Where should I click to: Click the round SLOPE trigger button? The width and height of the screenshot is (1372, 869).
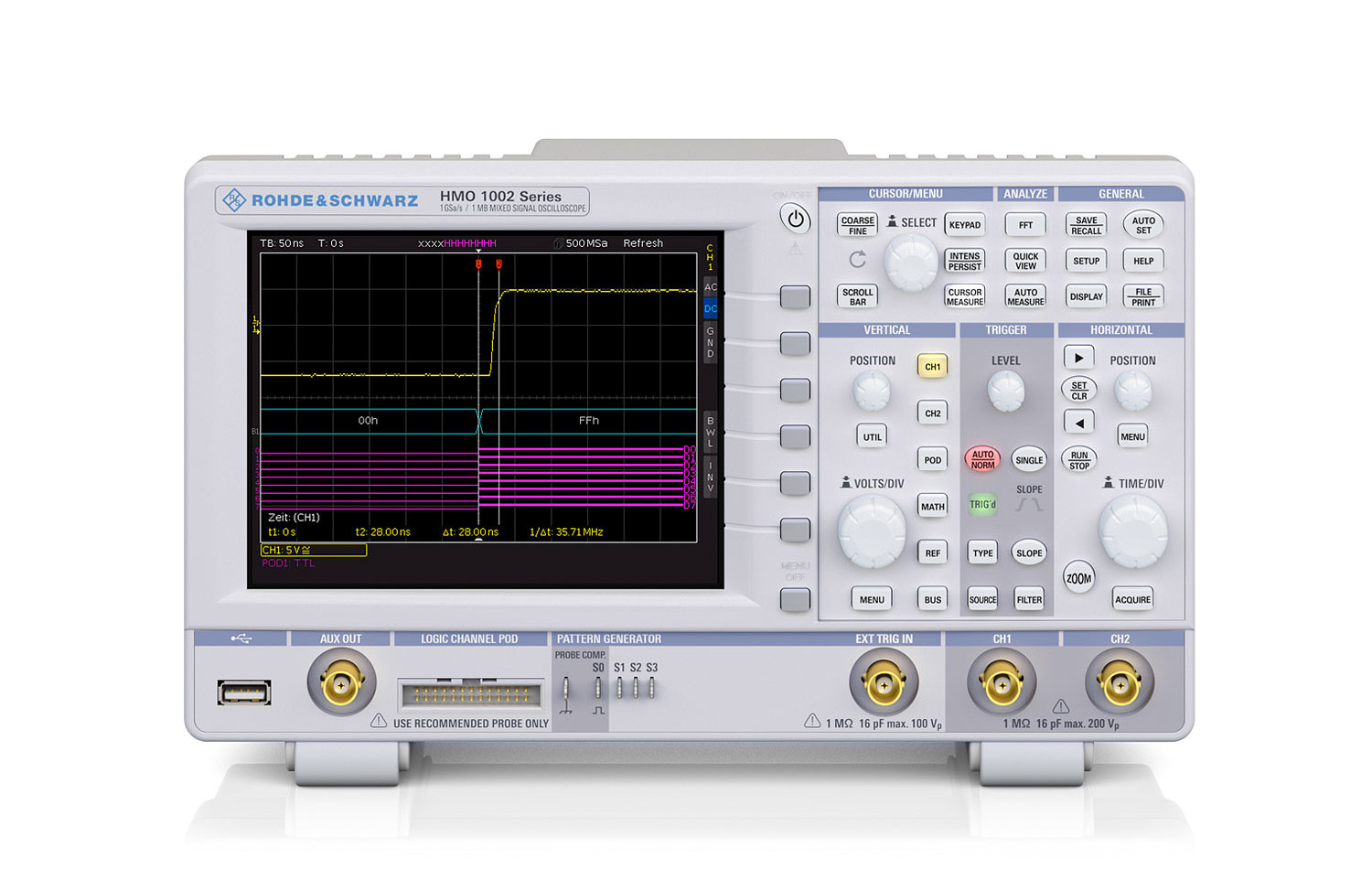point(1029,553)
